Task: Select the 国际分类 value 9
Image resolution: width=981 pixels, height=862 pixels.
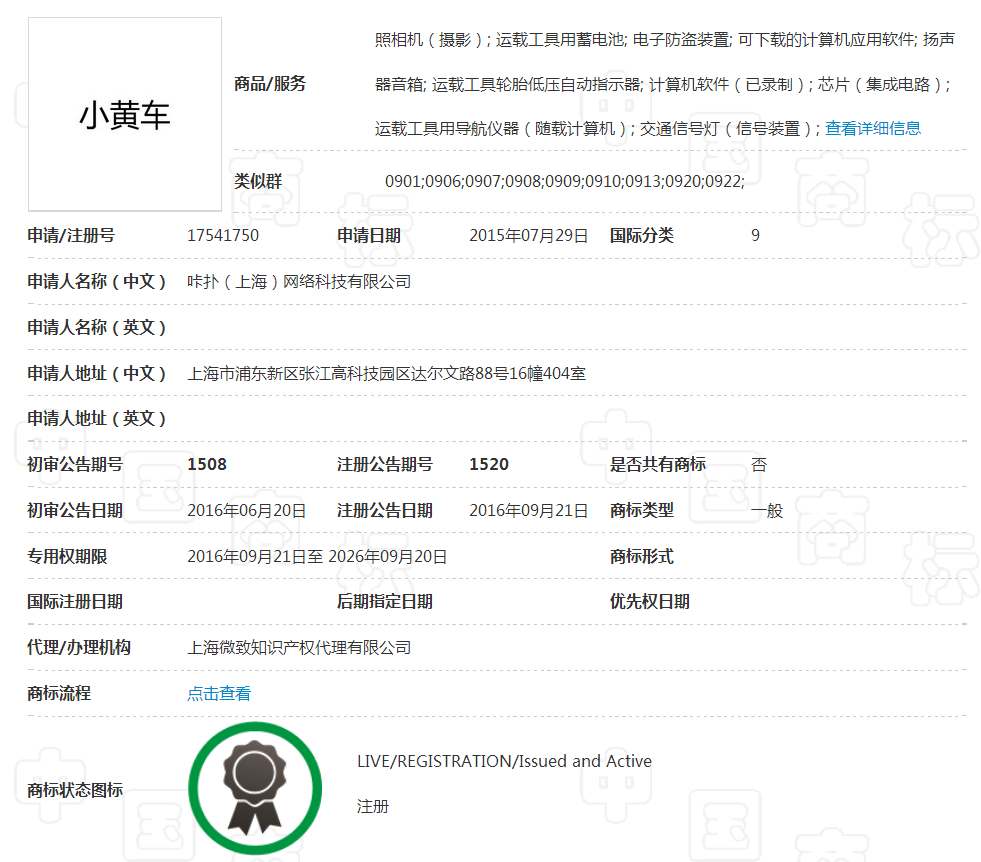Action: [755, 235]
